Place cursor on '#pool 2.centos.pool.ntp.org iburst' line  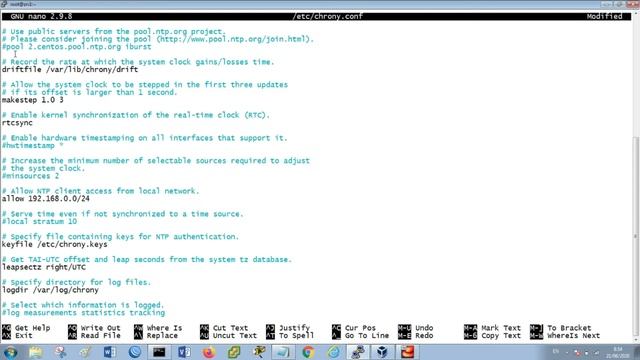pyautogui.click(x=76, y=47)
